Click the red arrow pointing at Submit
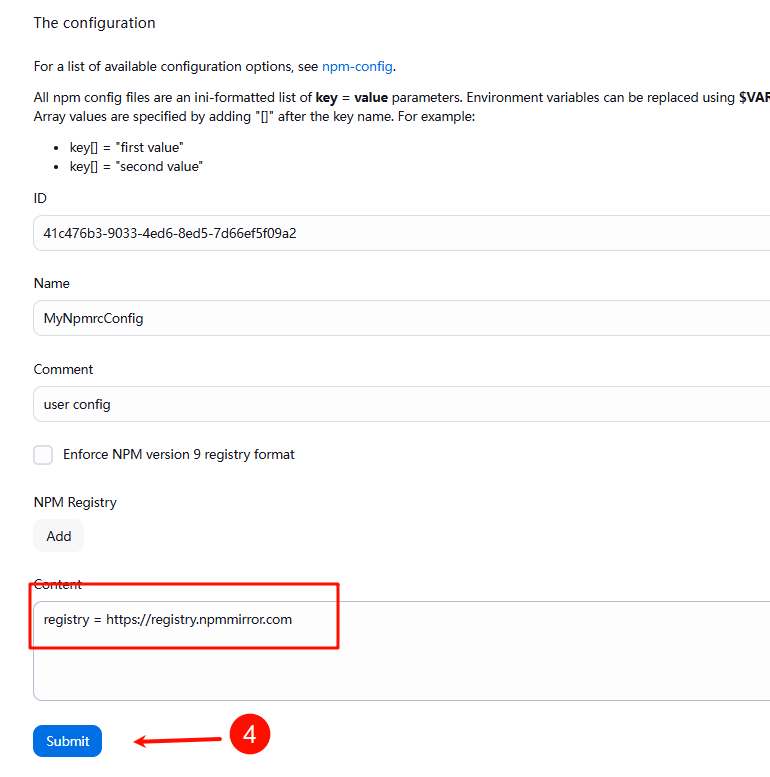This screenshot has width=770, height=777. [x=178, y=740]
